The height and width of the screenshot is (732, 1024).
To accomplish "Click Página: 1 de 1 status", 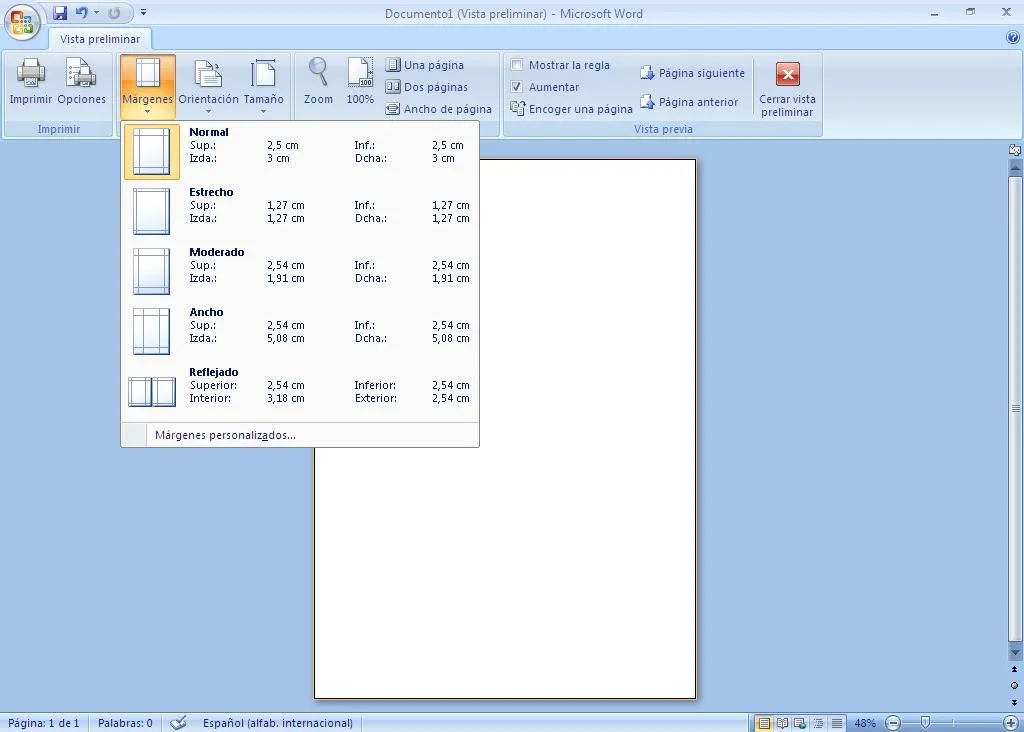I will tap(44, 723).
